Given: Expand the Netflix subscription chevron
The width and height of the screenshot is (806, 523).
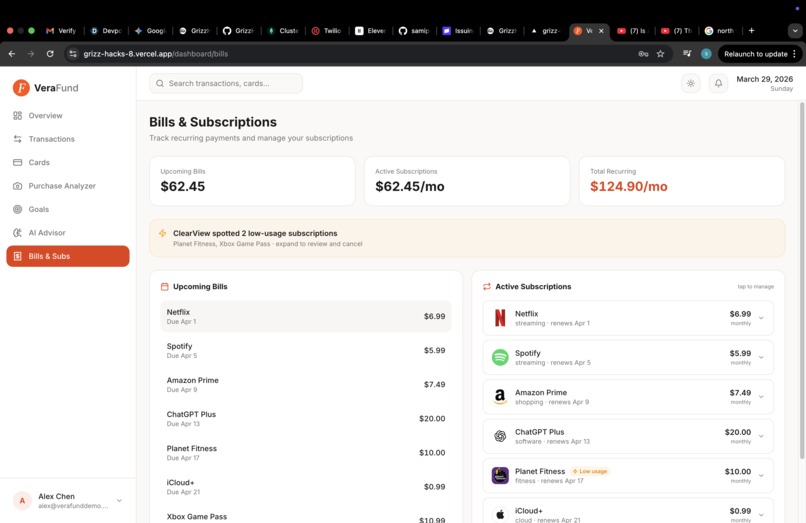Looking at the screenshot, I should point(761,318).
